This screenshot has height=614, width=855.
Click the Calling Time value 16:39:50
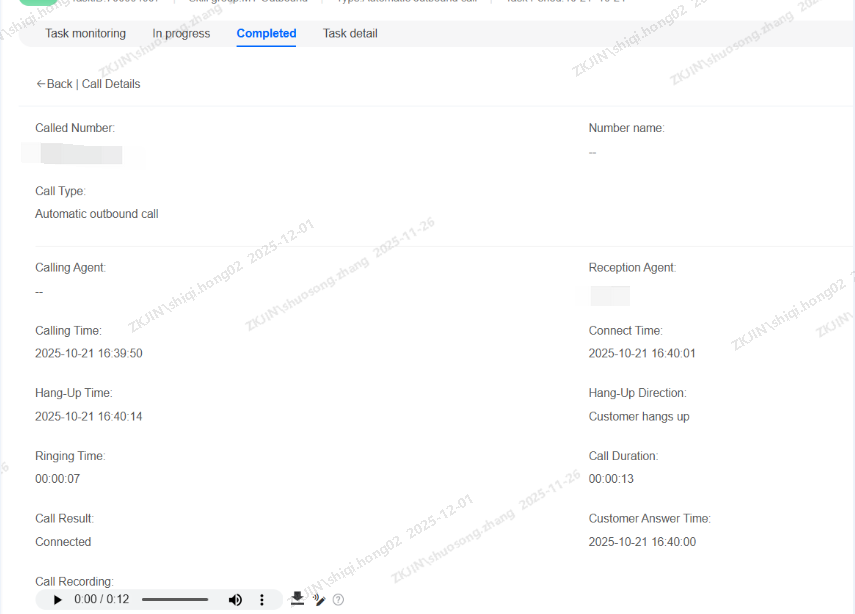click(88, 353)
